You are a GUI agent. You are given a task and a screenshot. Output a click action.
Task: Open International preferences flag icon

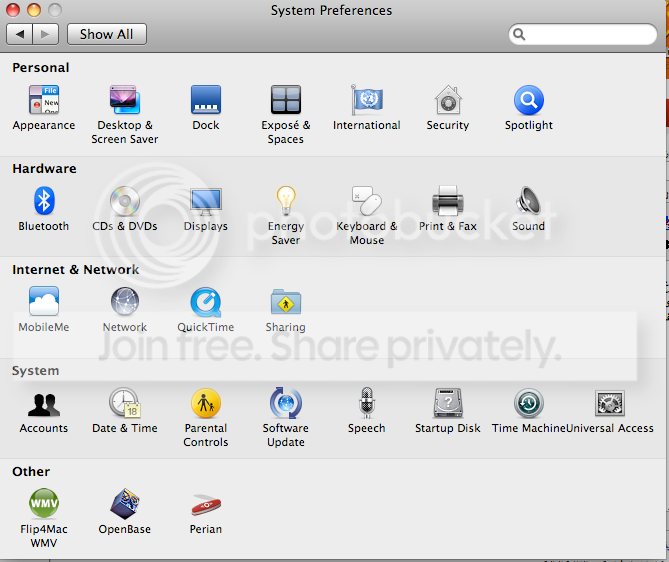367,99
